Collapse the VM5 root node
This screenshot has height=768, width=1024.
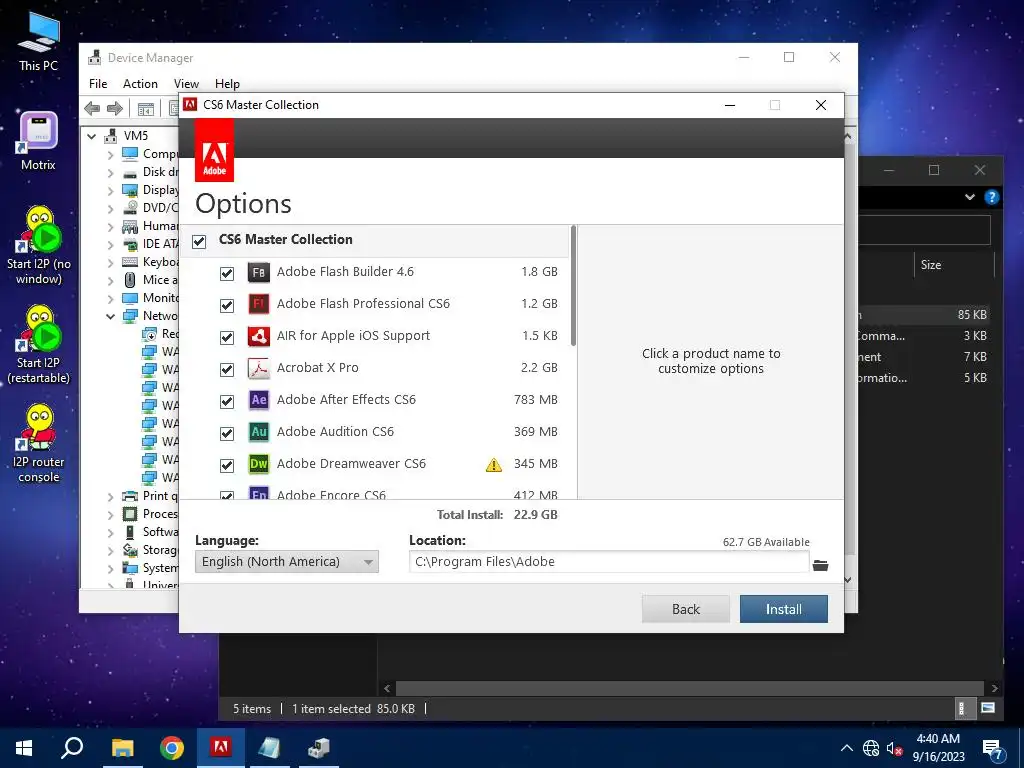point(92,136)
